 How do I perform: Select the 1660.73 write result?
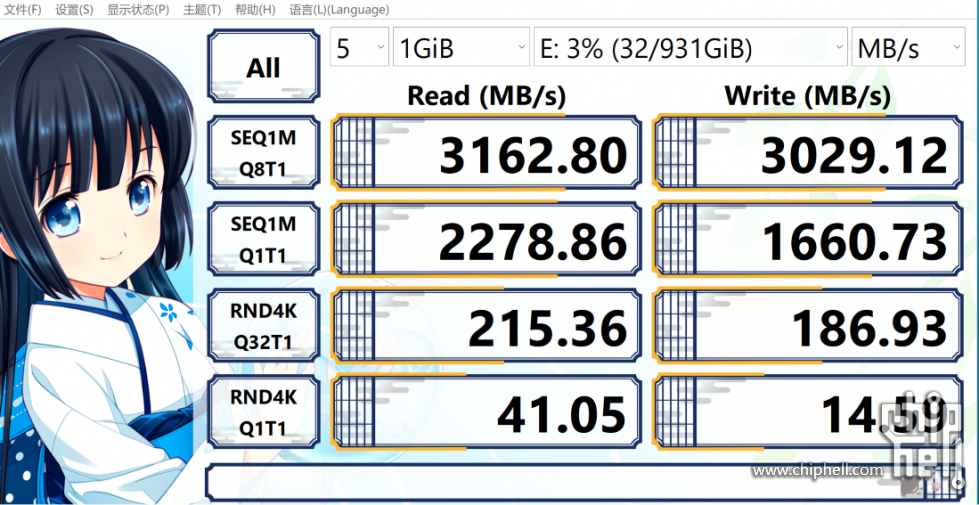click(808, 239)
